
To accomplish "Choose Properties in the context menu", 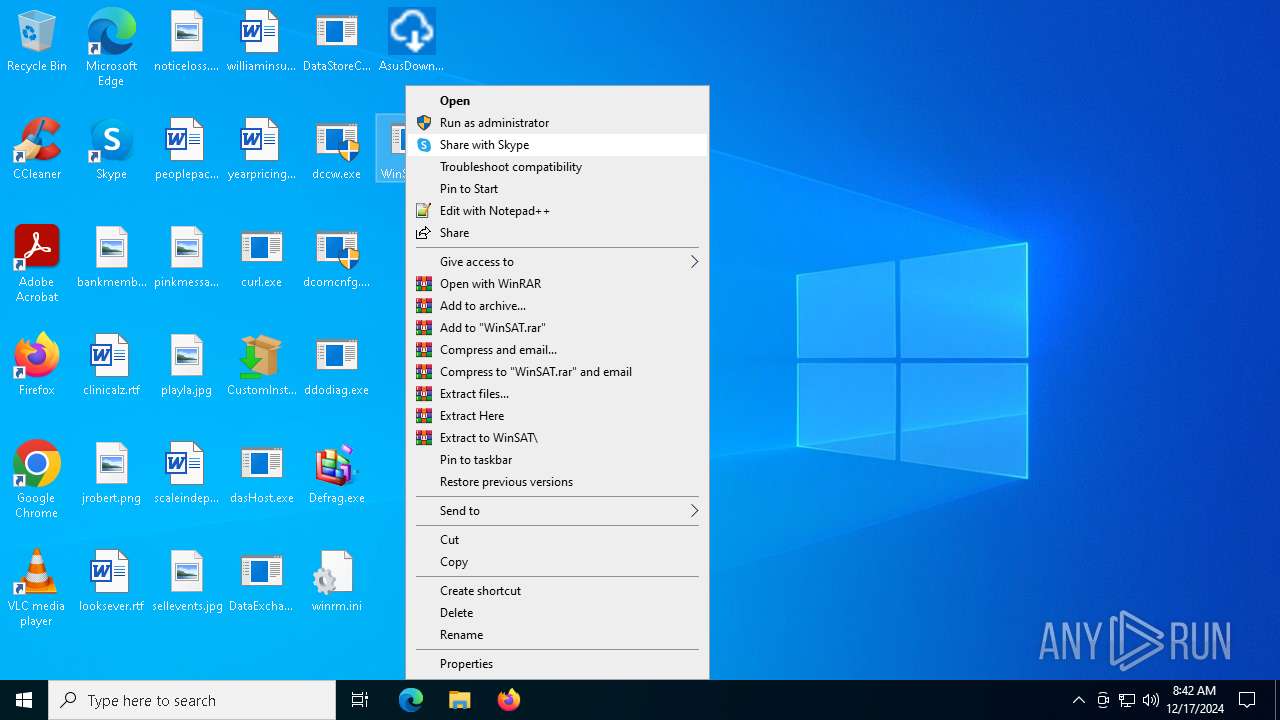I will coord(557,664).
